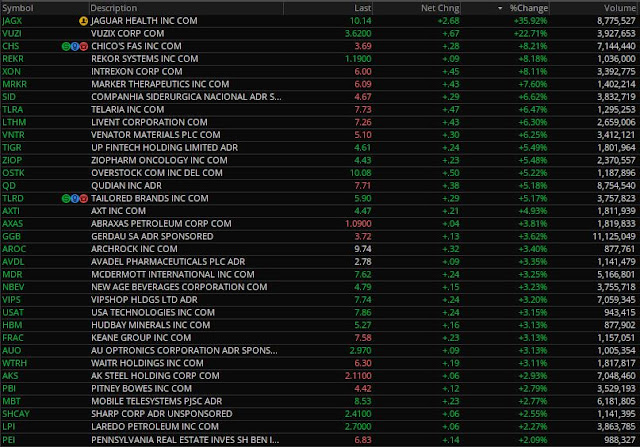Sort by the Symbol column header
Viewport: 640px width, 447px height.
pyautogui.click(x=18, y=8)
